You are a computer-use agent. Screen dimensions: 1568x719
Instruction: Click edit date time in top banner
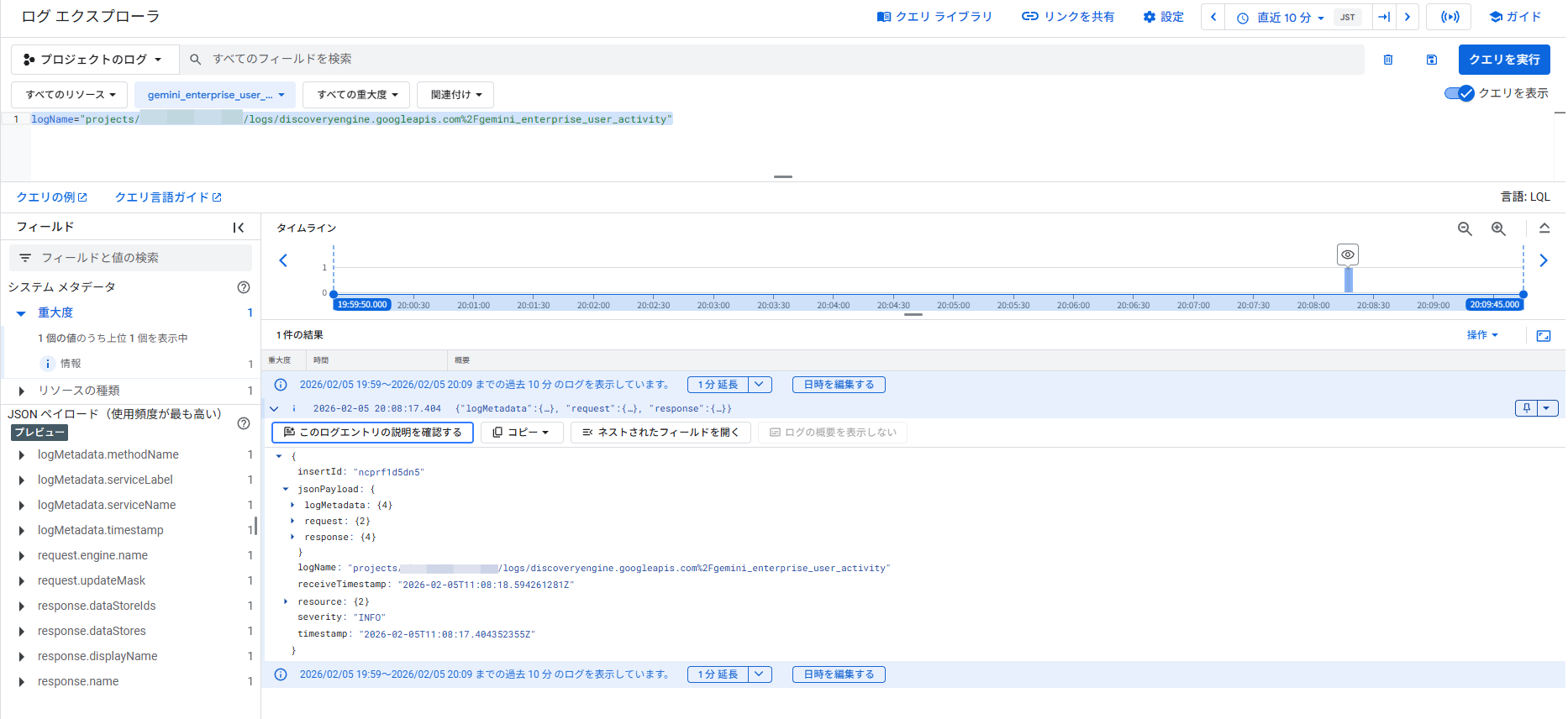(839, 385)
